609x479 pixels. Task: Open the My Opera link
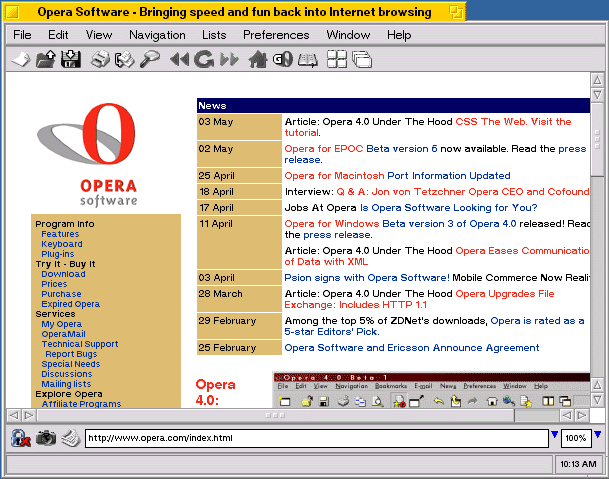(x=61, y=324)
